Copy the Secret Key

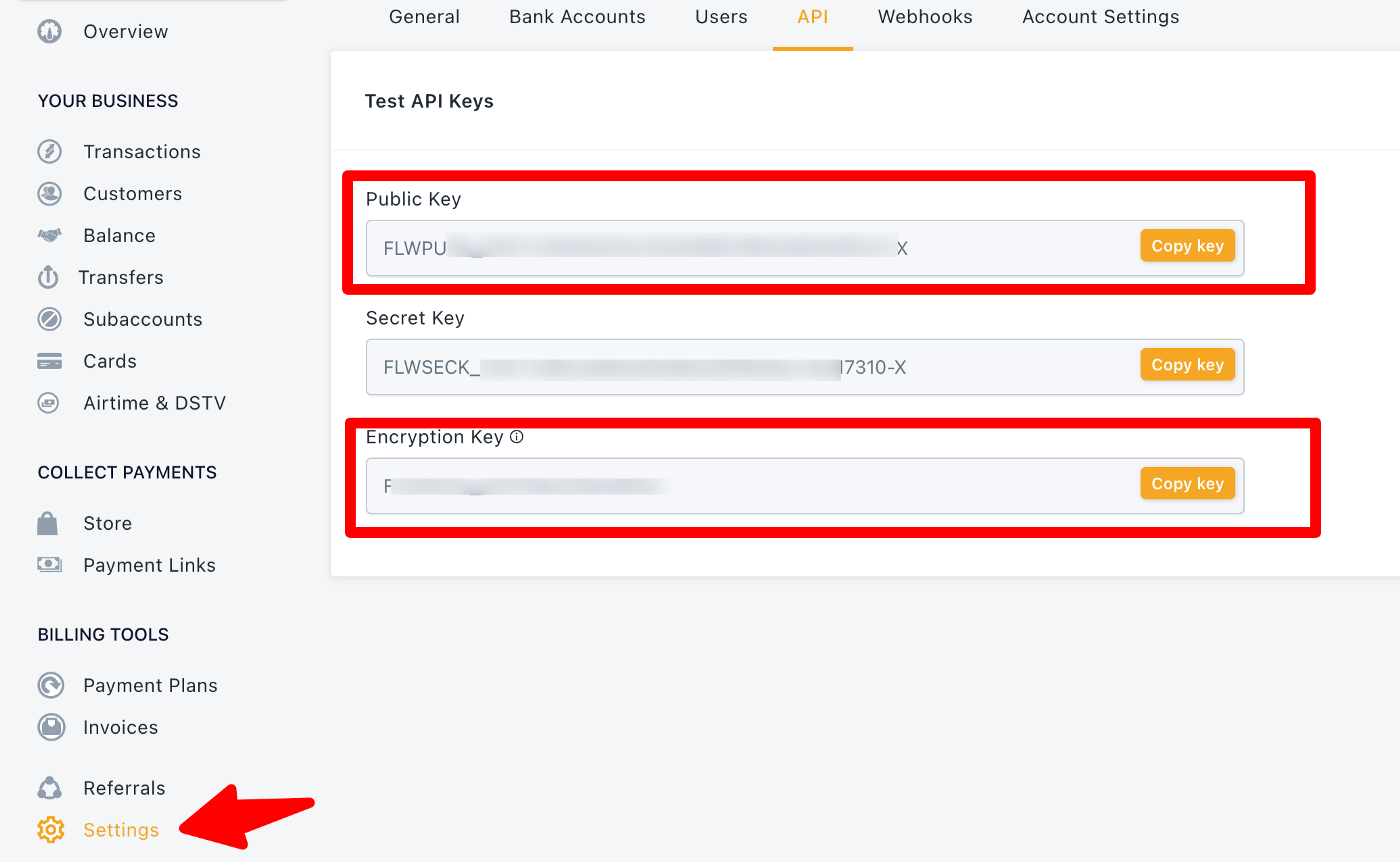(1187, 365)
